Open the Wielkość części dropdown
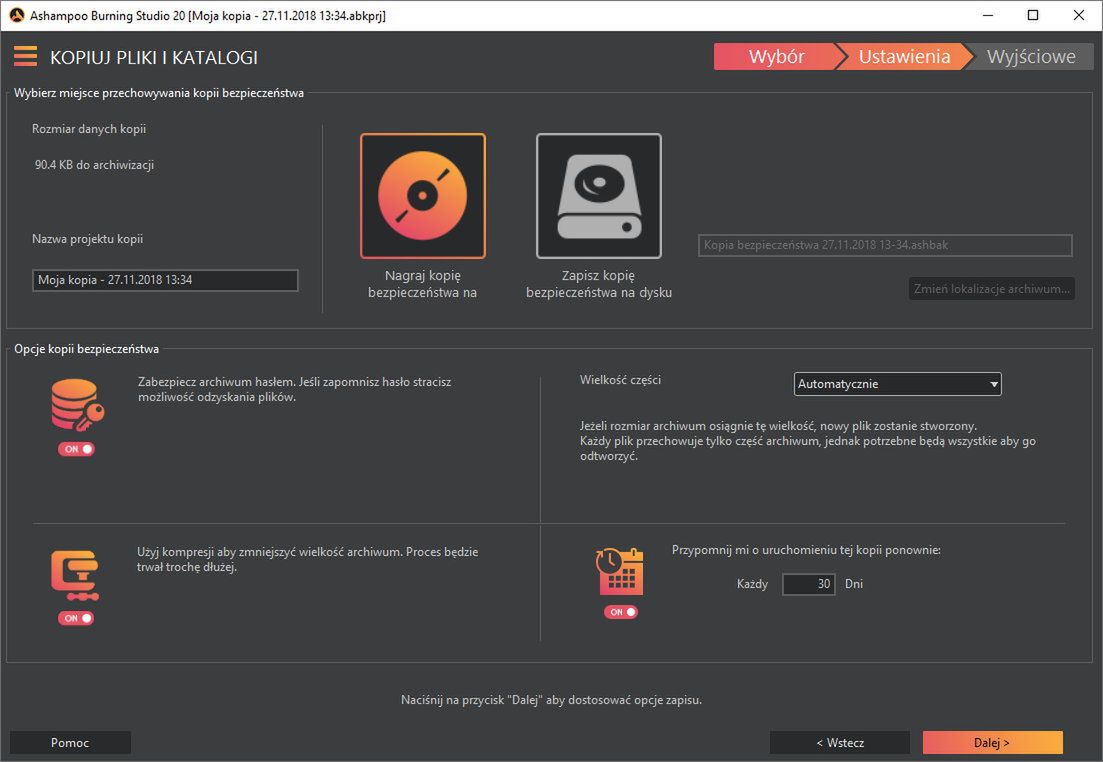Viewport: 1103px width, 762px height. (898, 384)
